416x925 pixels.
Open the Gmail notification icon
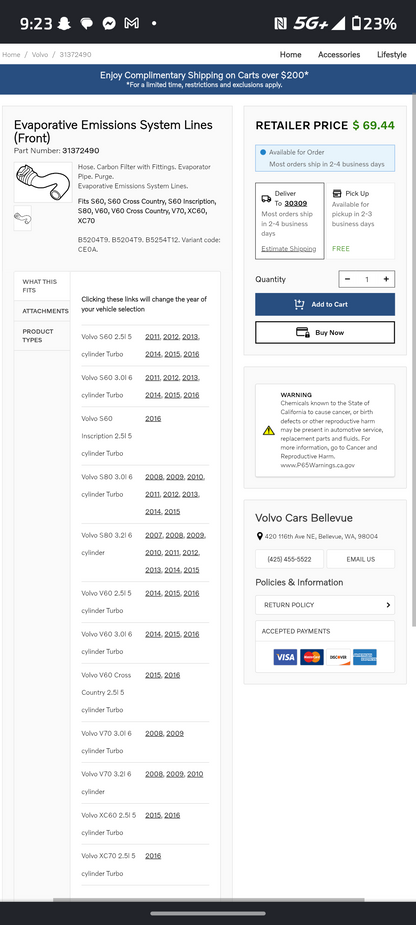(131, 24)
